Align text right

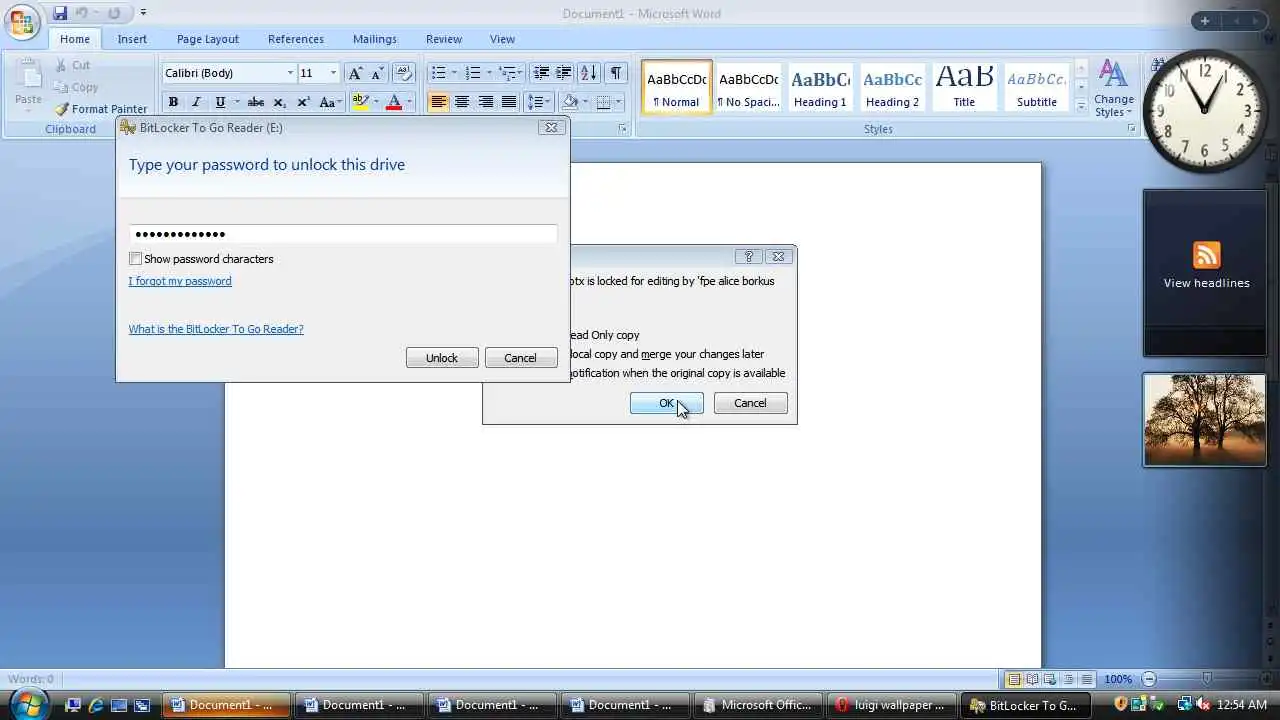(x=485, y=102)
